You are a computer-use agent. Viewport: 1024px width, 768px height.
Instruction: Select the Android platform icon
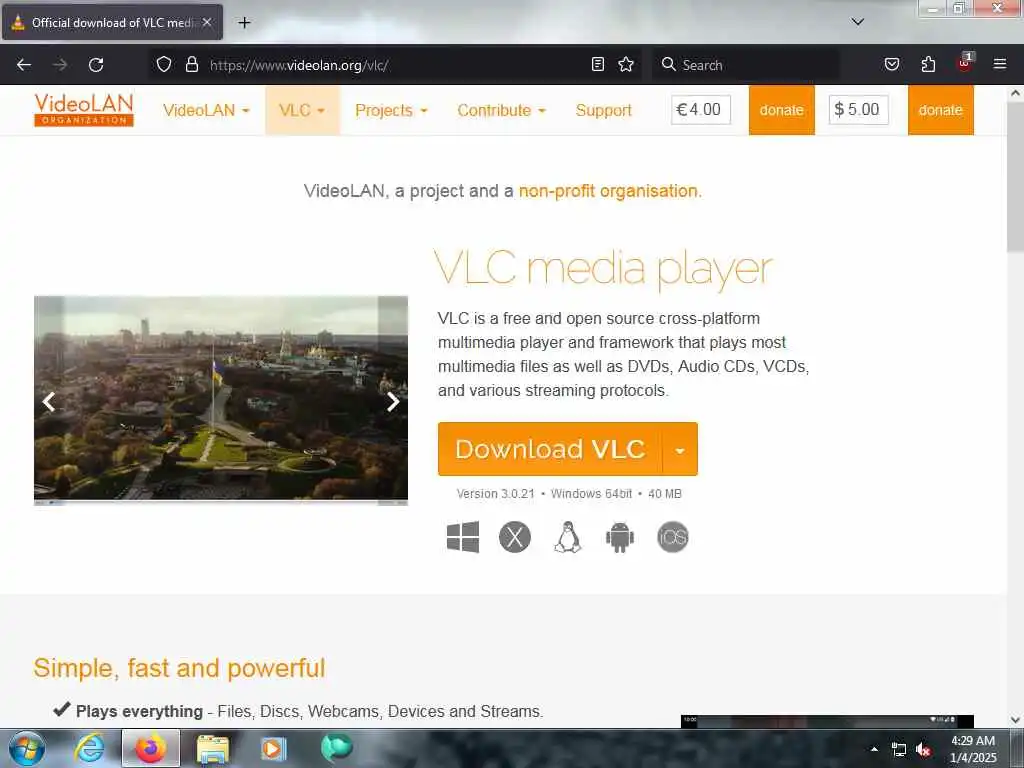tap(620, 537)
